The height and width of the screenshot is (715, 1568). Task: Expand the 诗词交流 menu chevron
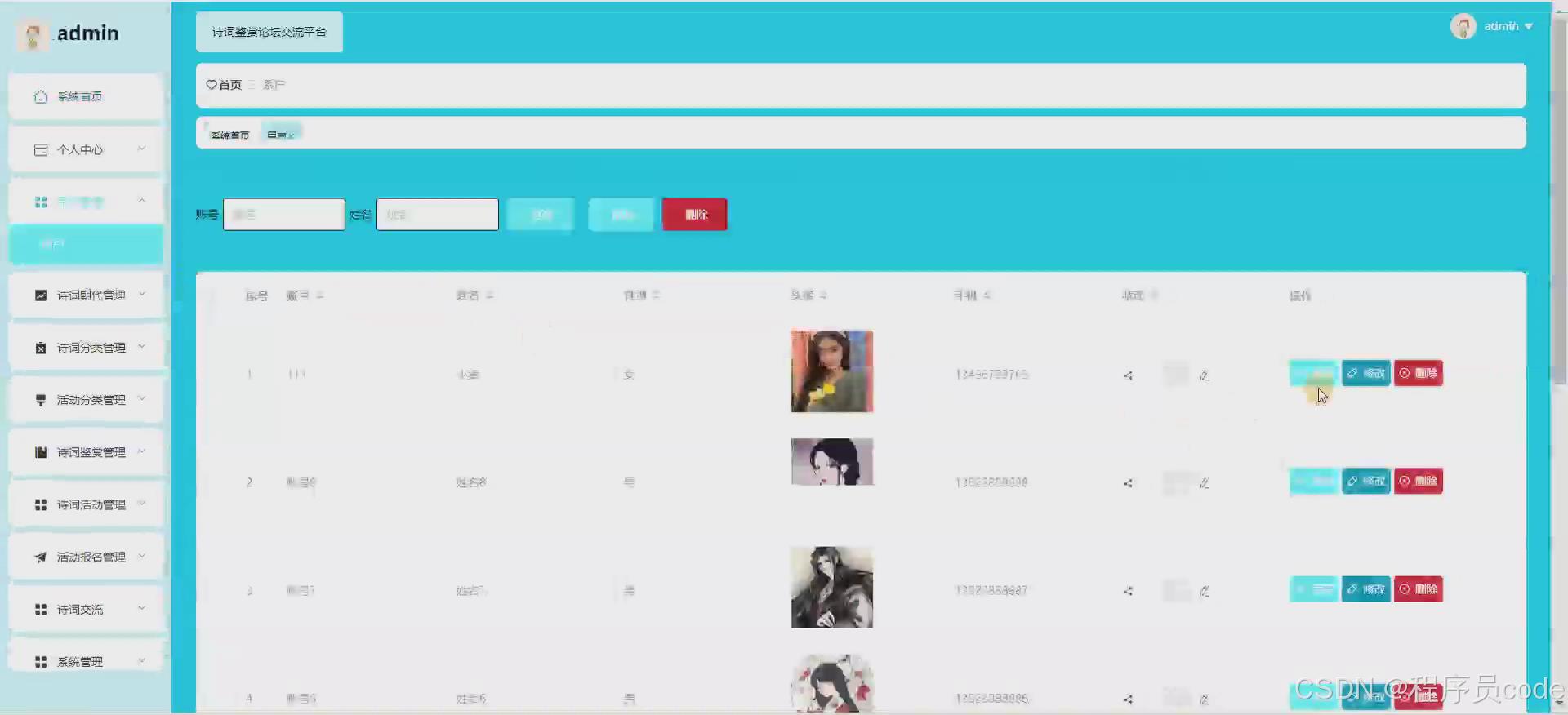(141, 608)
